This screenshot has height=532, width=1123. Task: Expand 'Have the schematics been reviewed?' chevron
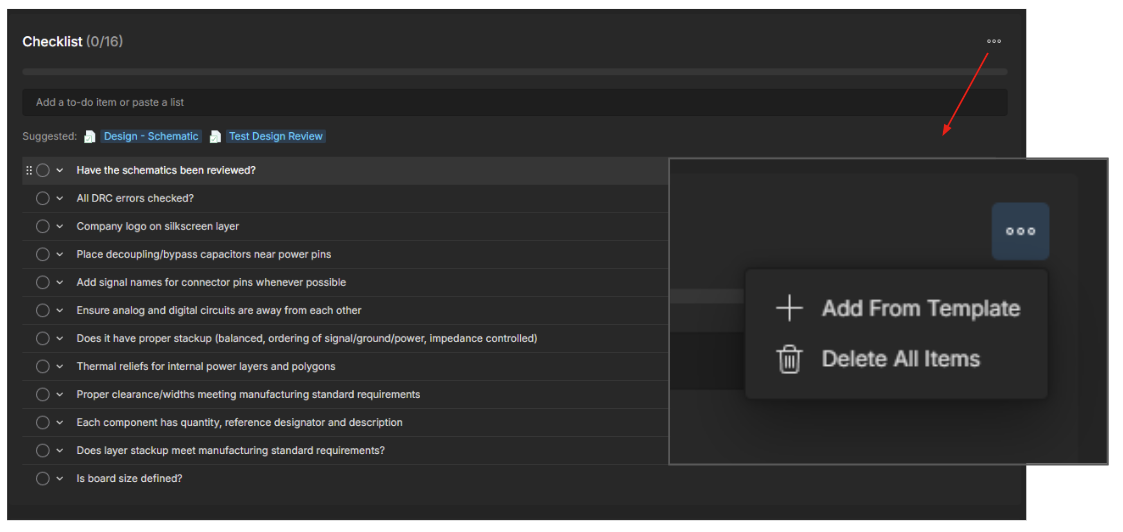60,170
